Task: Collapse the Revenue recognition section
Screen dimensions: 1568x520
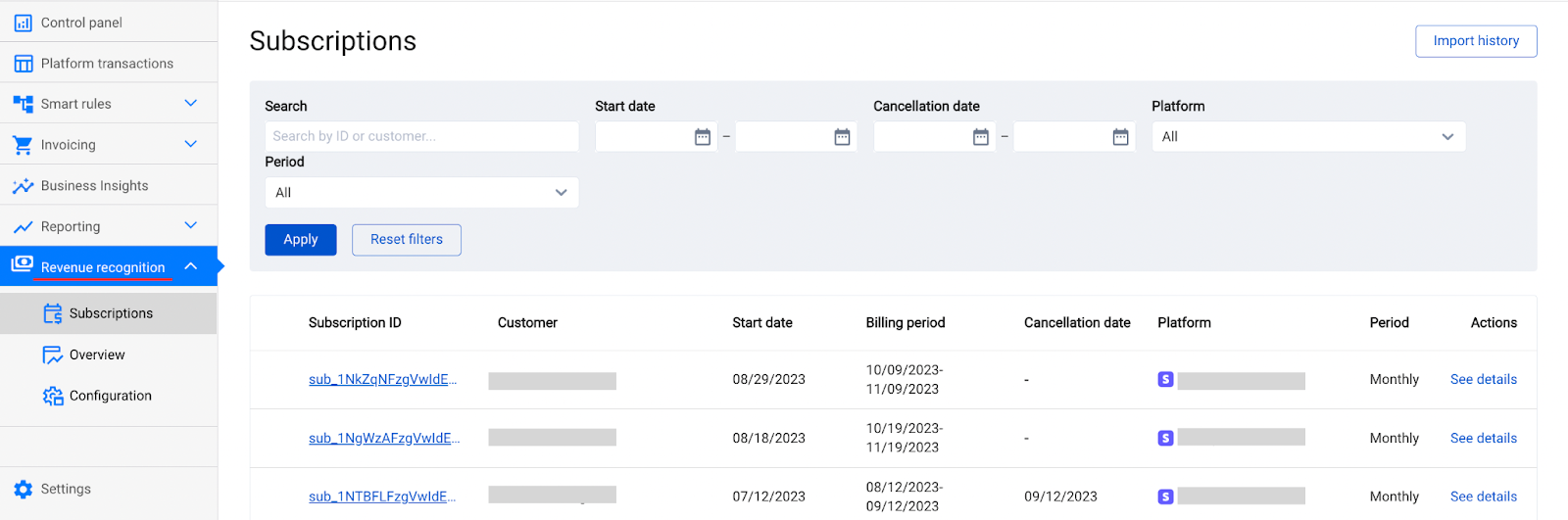Action: point(191,266)
